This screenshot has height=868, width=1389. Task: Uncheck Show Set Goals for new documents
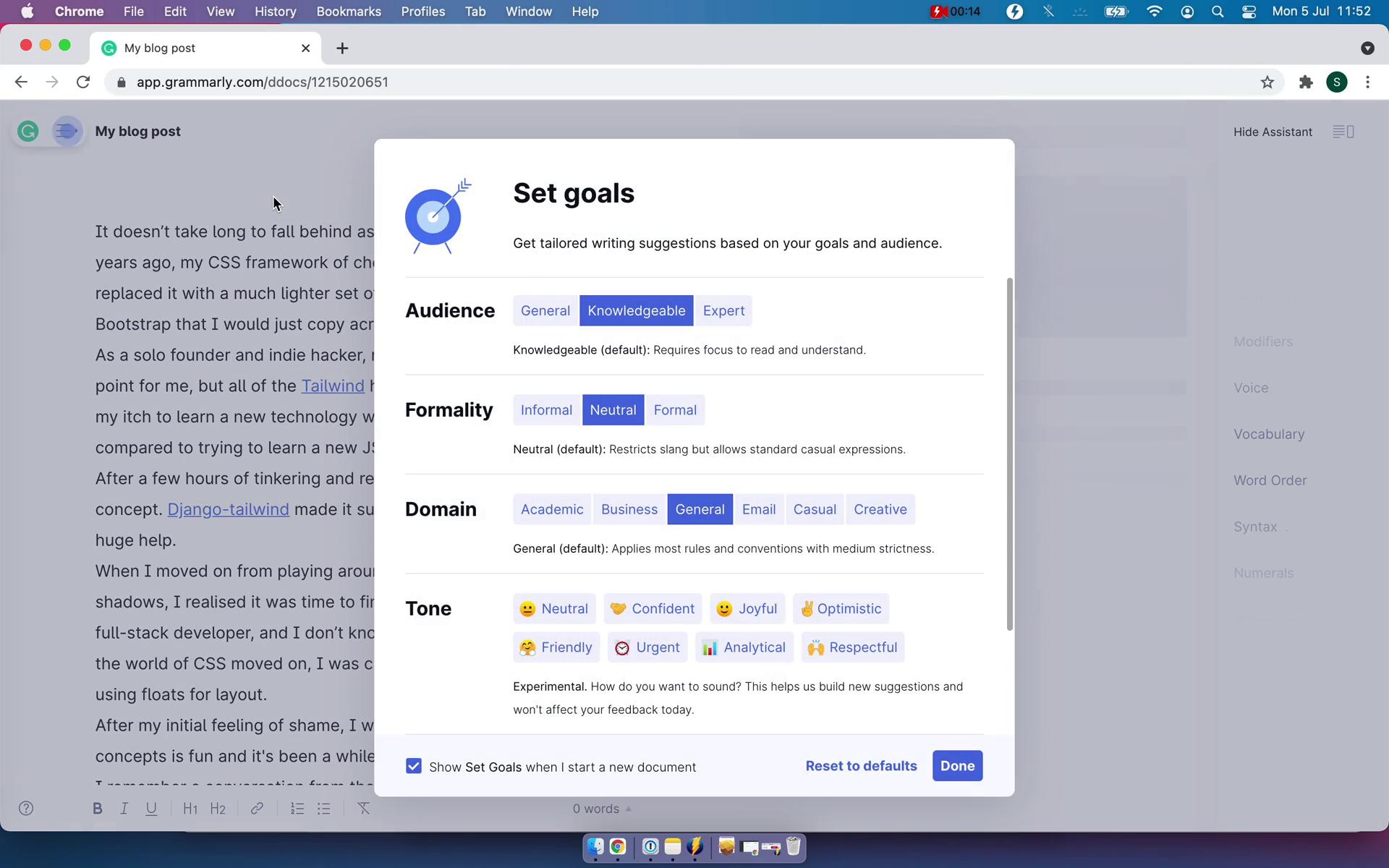click(414, 766)
